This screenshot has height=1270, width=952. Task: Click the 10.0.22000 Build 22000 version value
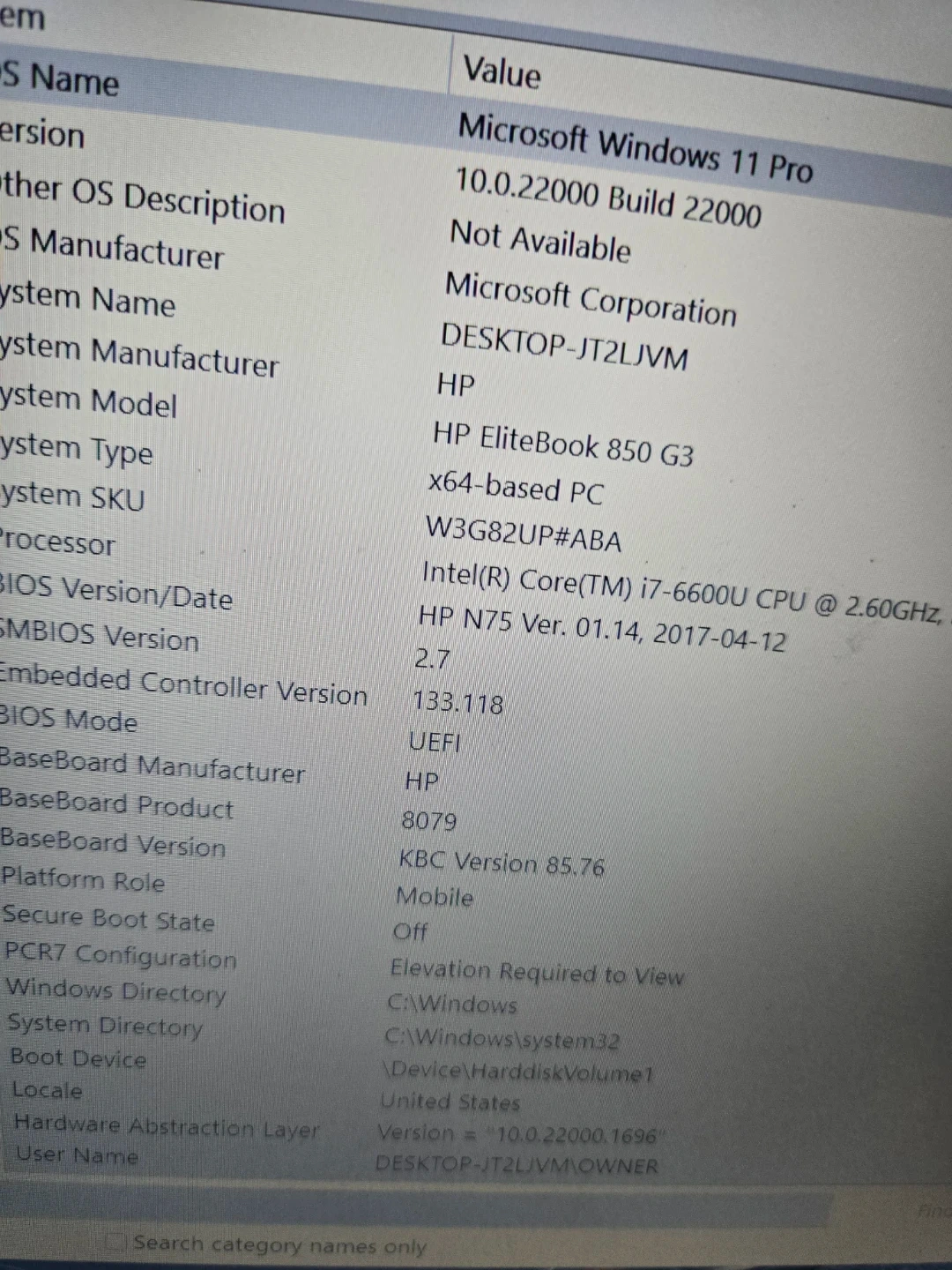click(607, 198)
